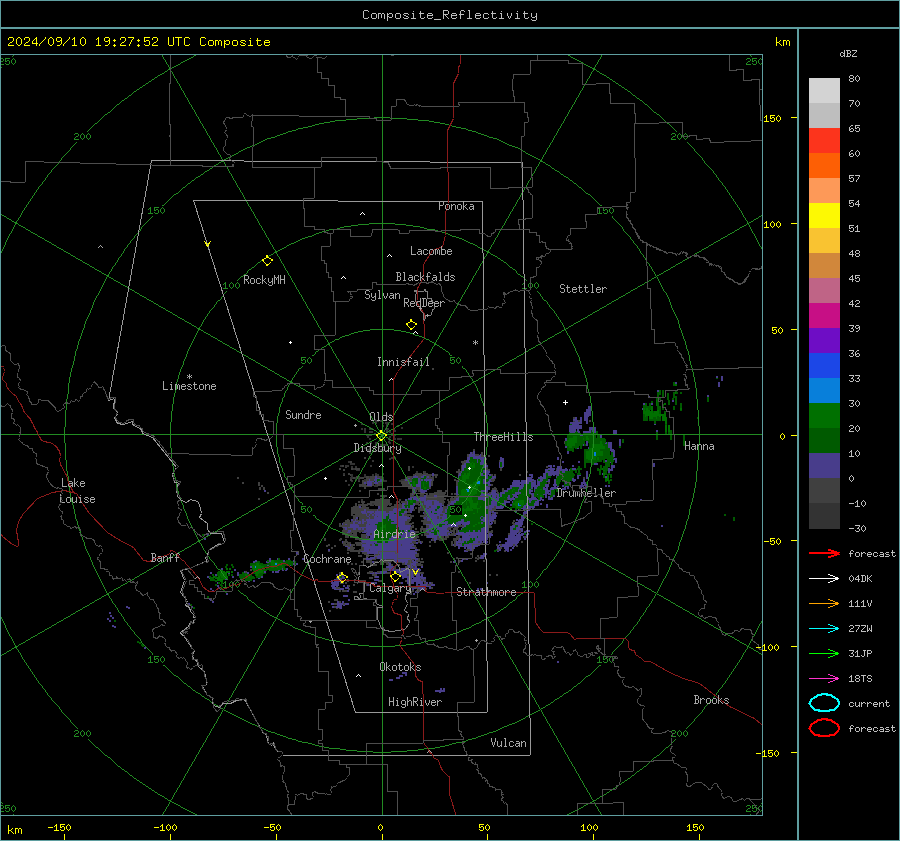This screenshot has width=900, height=841.
Task: Click the Drumheller city label
Action: pos(586,493)
